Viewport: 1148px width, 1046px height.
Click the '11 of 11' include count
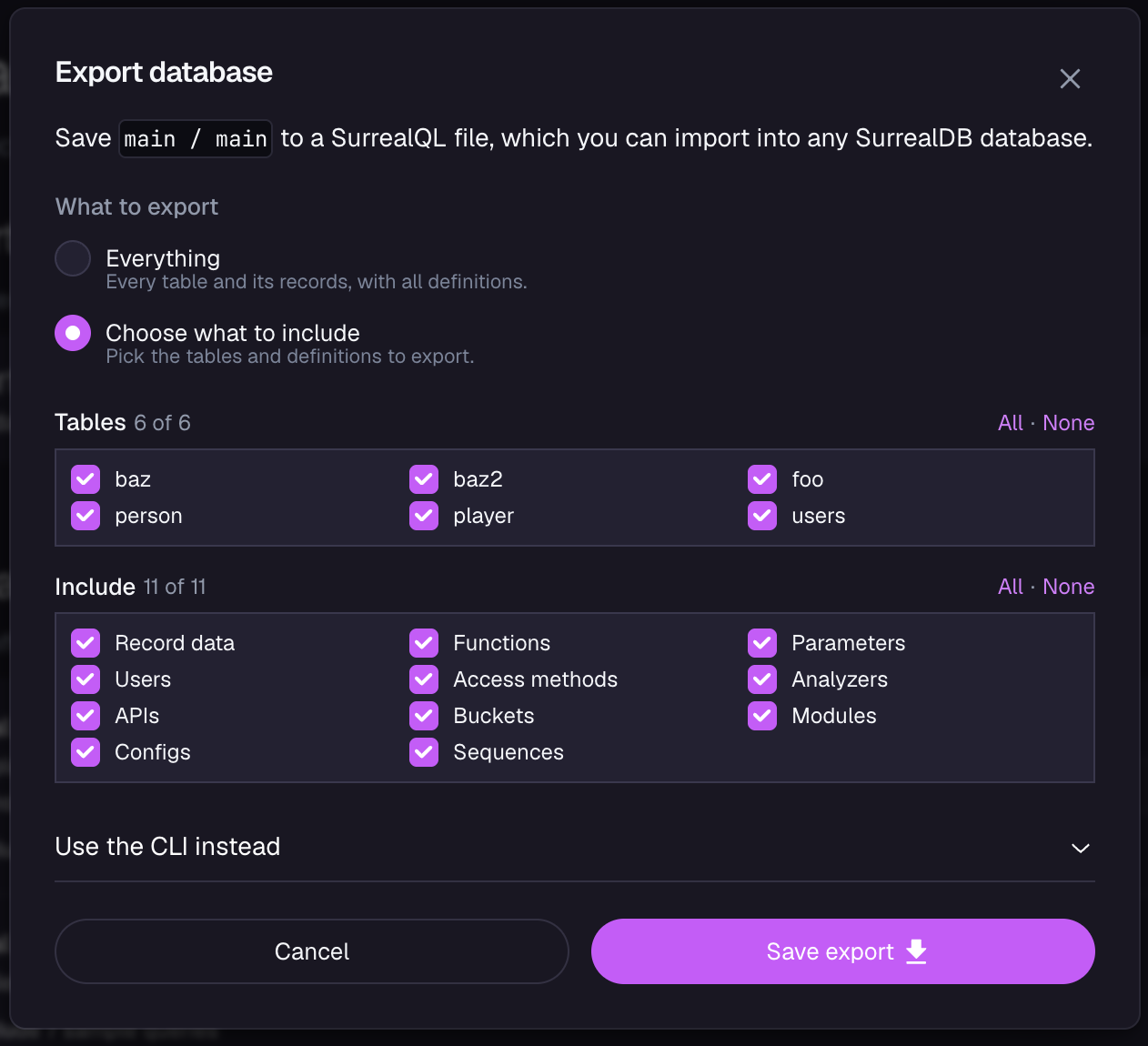pos(175,587)
